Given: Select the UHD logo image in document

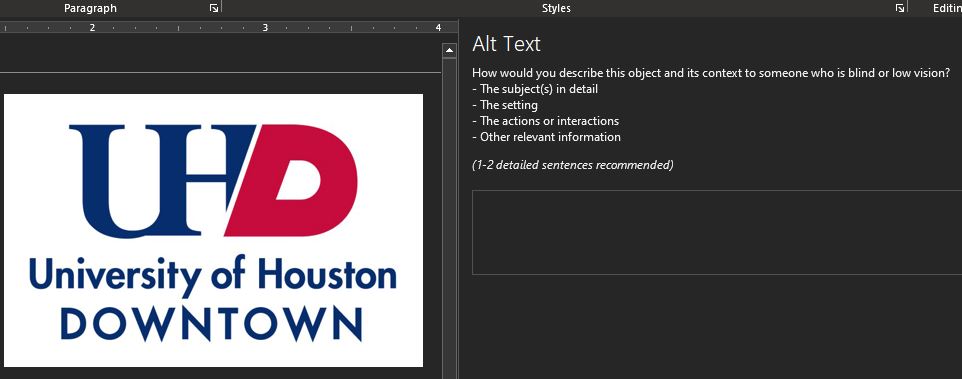Looking at the screenshot, I should pyautogui.click(x=214, y=230).
